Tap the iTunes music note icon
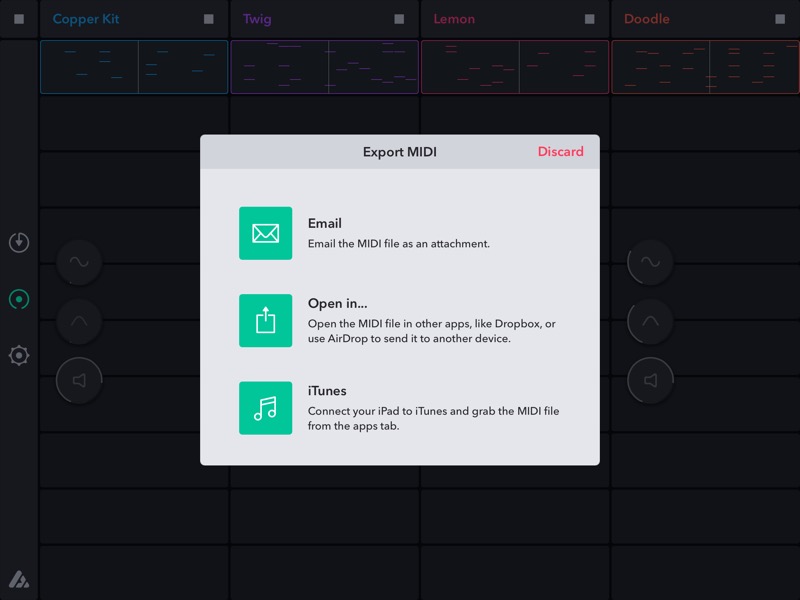 coord(265,408)
